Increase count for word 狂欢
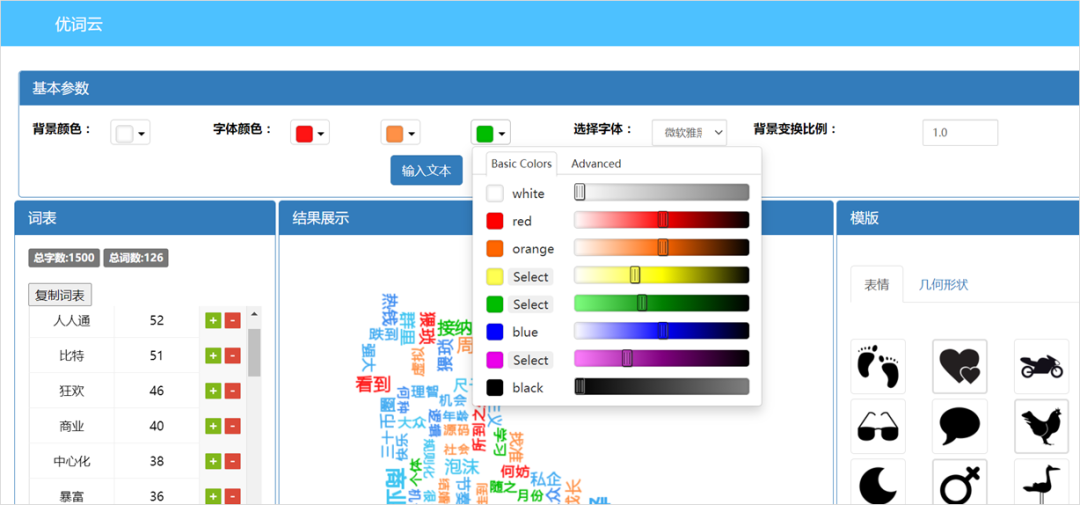Screen dimensions: 1080x505 tap(213, 391)
